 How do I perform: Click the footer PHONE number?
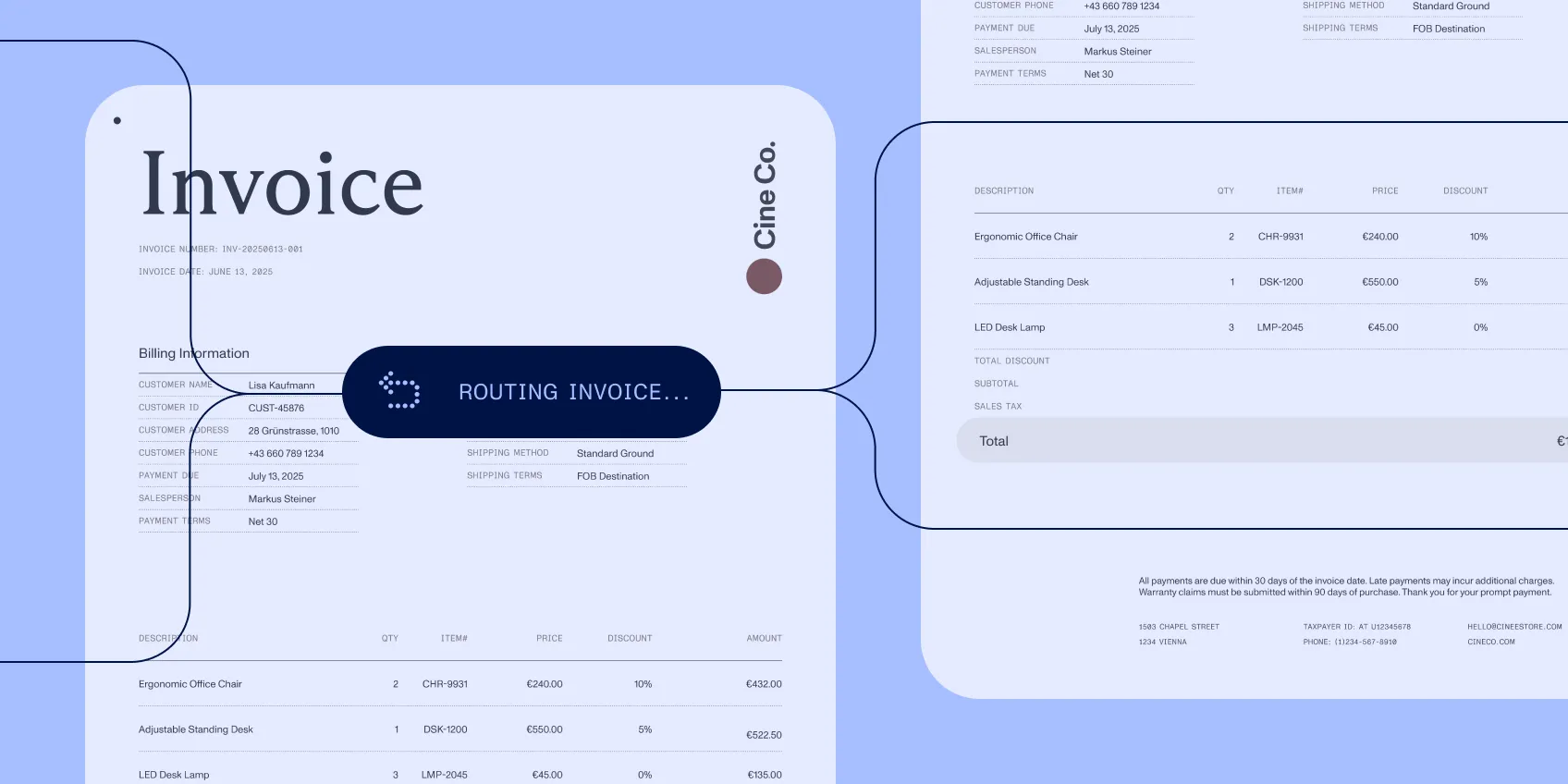tap(1350, 642)
